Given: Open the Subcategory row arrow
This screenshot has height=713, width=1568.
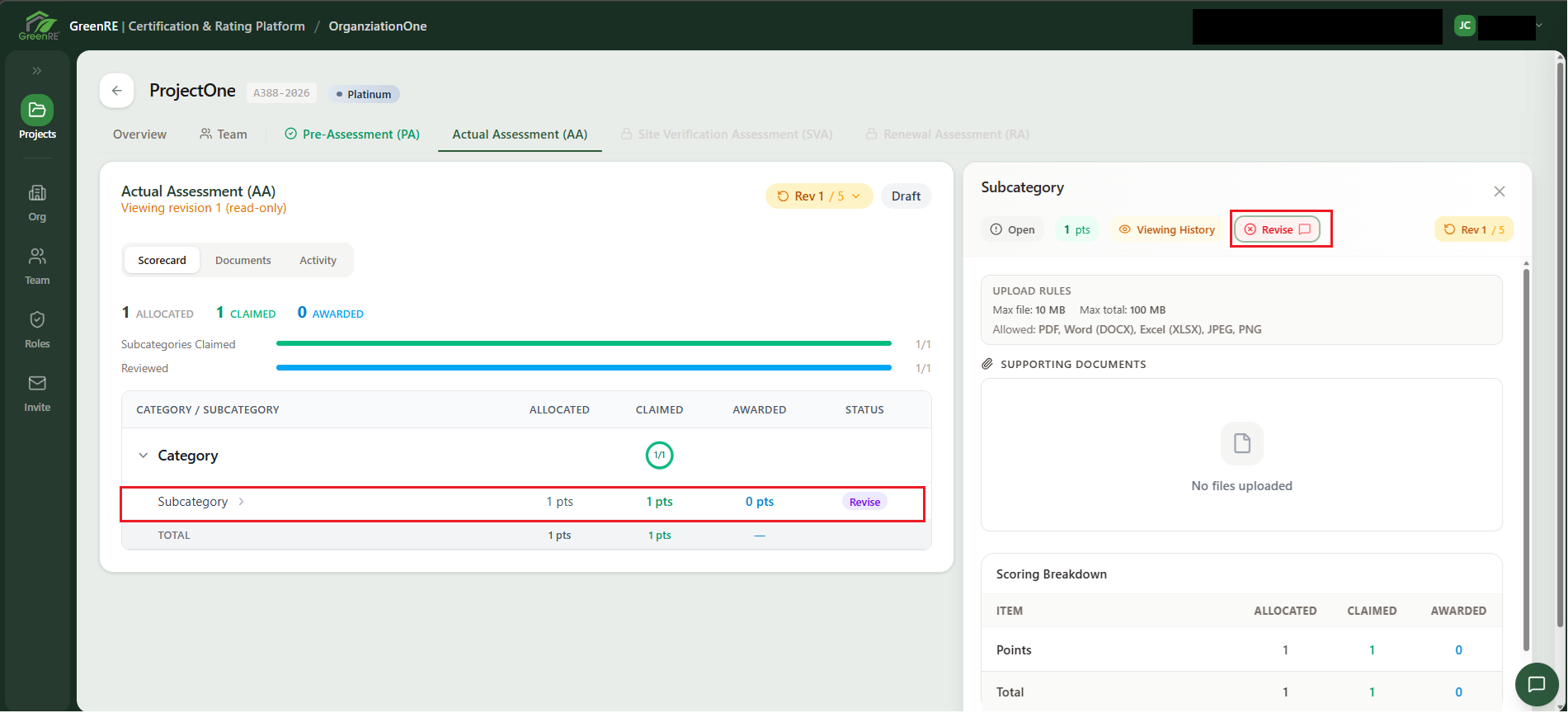Looking at the screenshot, I should pos(242,502).
